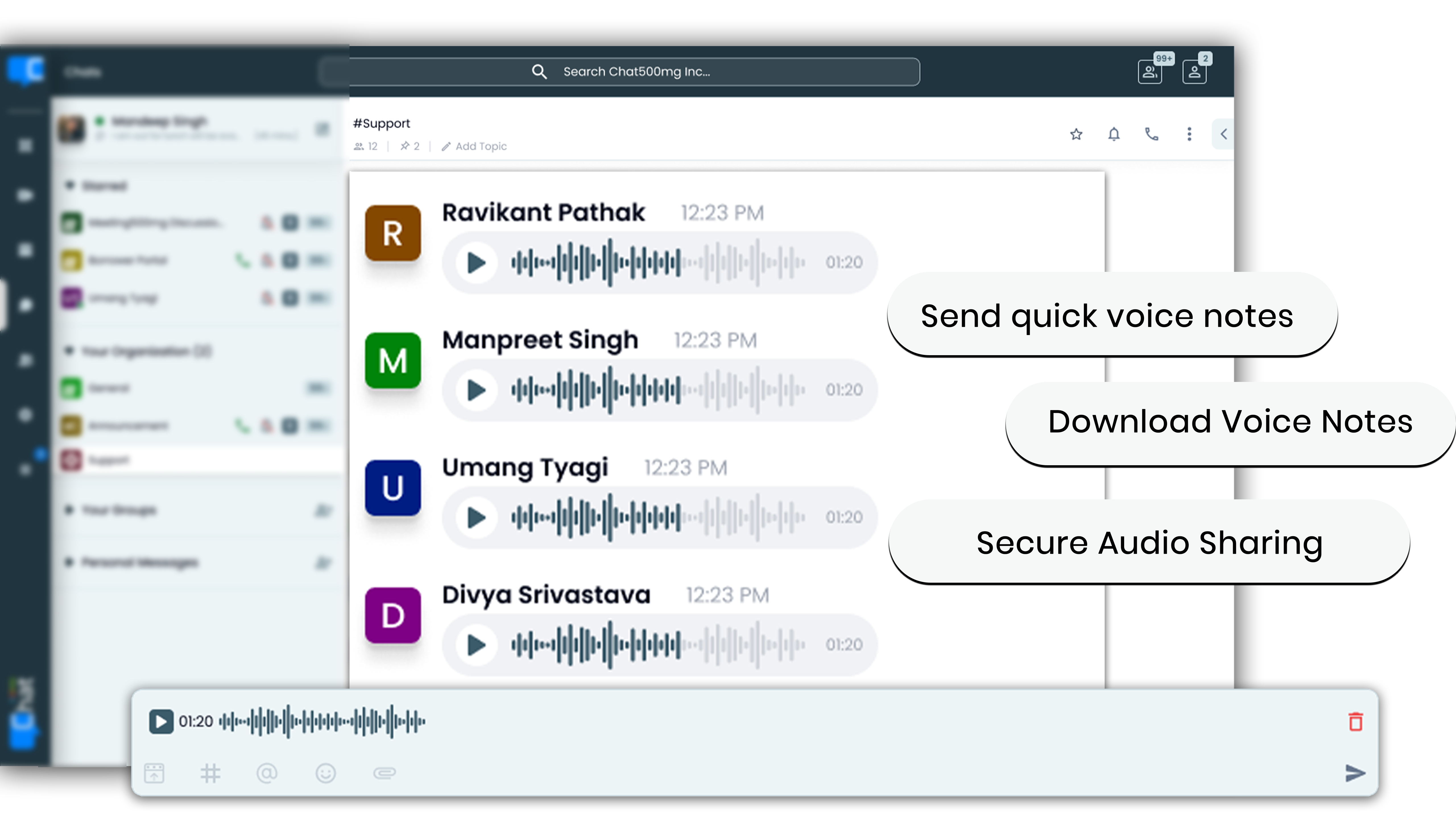This screenshot has width=1456, height=819.
Task: Start a call with the phone icon
Action: point(1151,135)
